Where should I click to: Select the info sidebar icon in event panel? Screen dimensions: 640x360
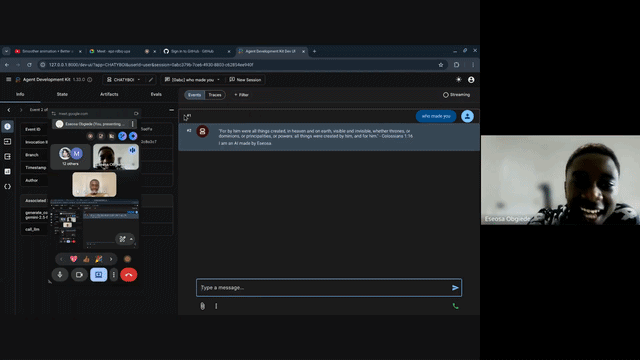7,127
